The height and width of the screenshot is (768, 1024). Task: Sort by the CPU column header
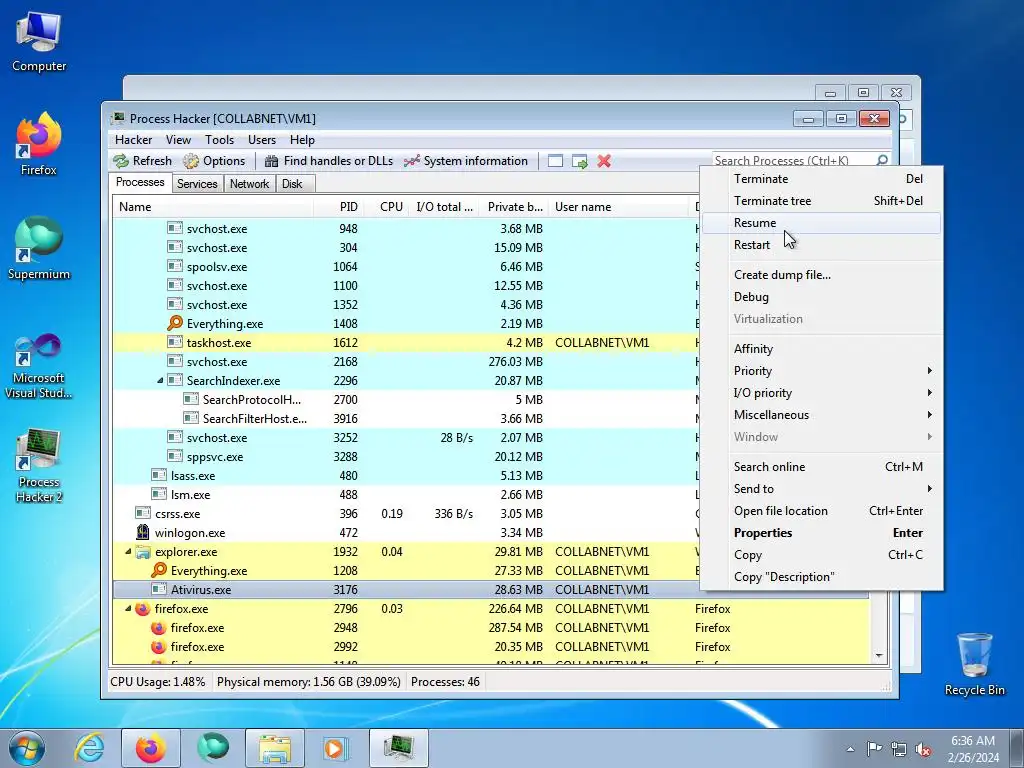[x=387, y=207]
